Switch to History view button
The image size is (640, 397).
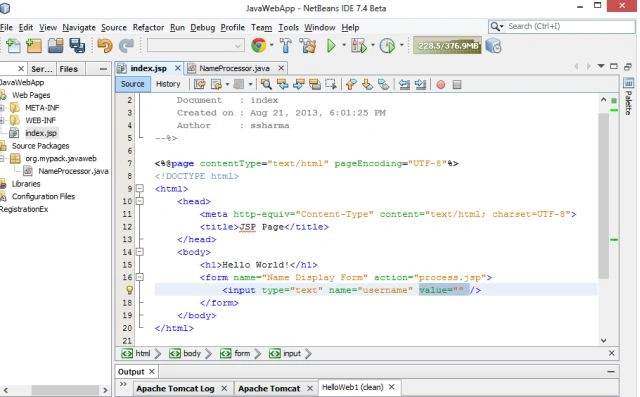[x=168, y=84]
